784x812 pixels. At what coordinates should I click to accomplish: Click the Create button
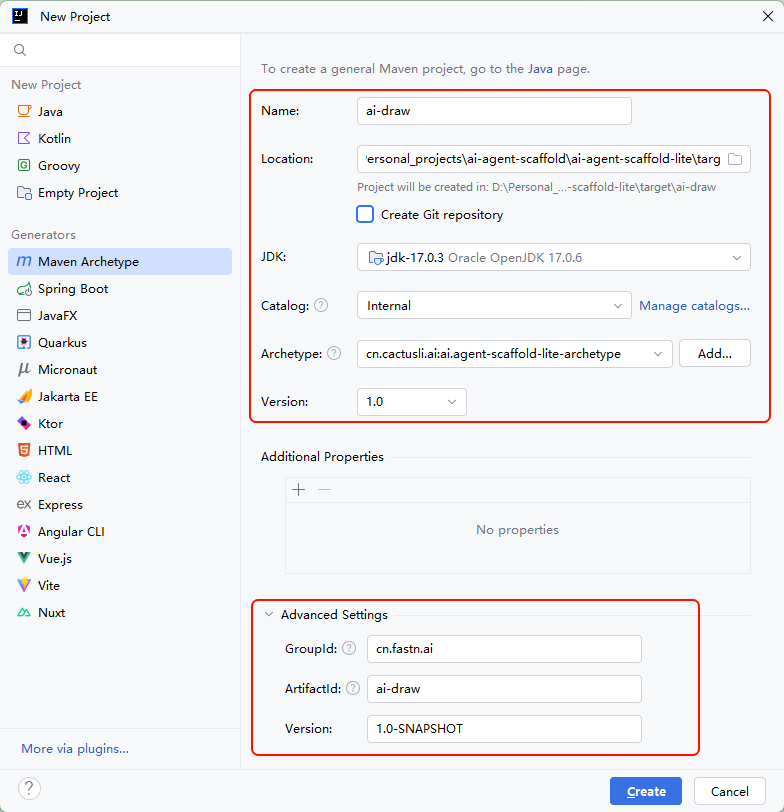click(646, 791)
